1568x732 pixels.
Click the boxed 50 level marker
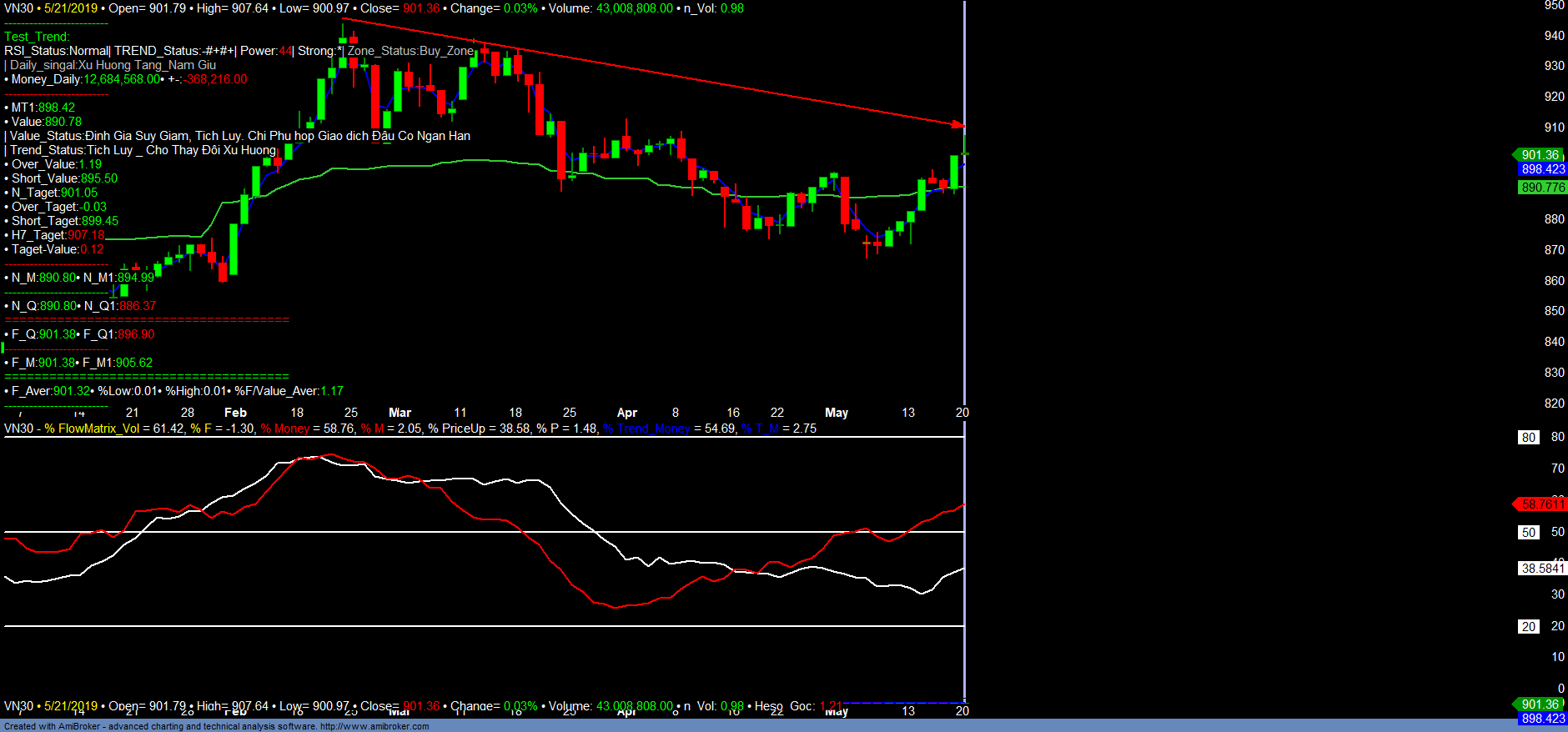click(1528, 533)
